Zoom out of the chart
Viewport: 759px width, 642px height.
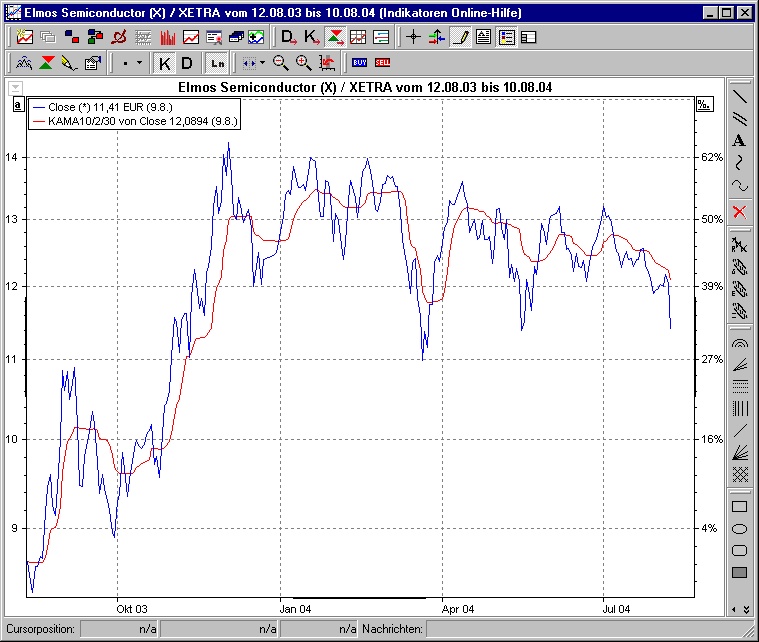tap(281, 62)
